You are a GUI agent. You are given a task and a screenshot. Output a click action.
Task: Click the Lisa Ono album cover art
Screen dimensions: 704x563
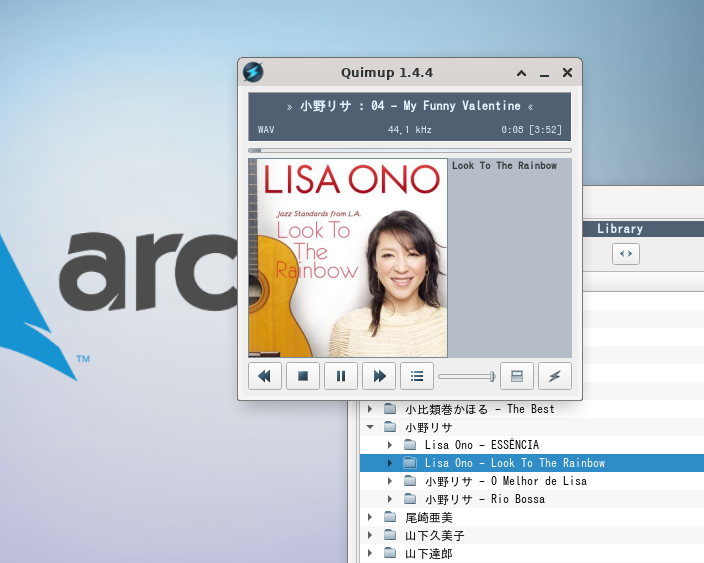348,258
